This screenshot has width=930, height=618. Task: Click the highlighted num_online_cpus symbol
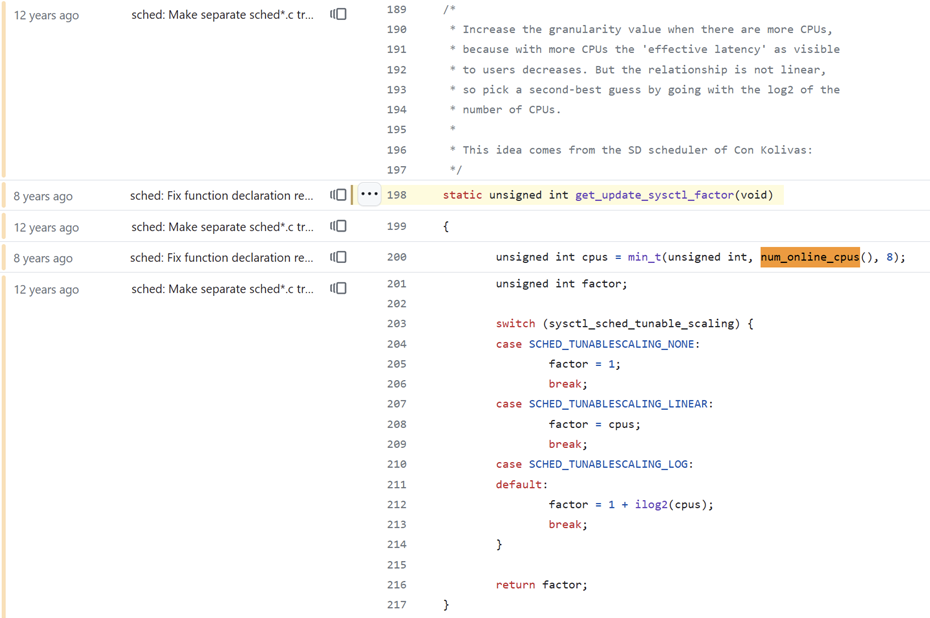coord(809,257)
